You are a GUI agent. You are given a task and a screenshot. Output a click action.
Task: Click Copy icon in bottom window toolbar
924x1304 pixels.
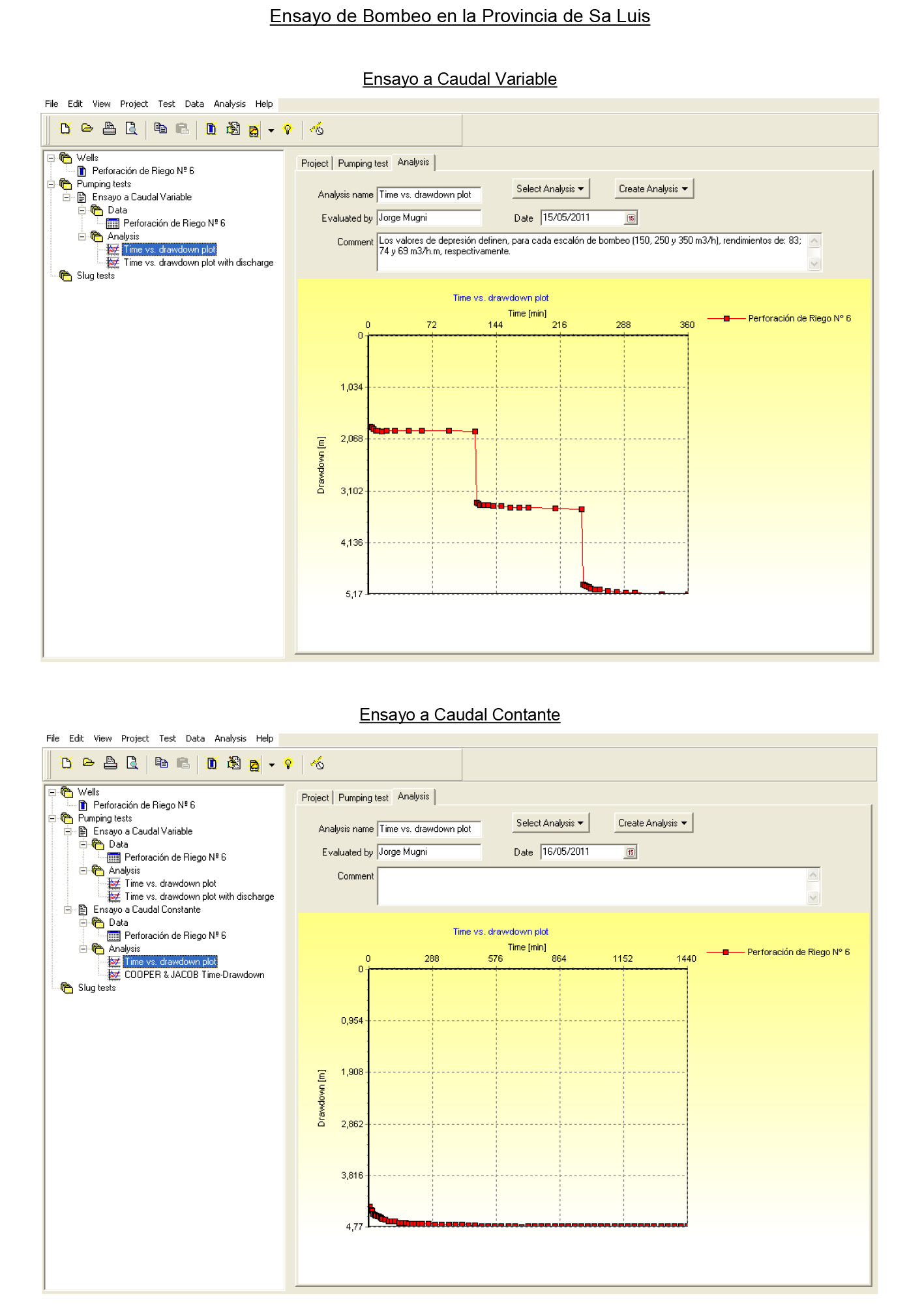(162, 763)
